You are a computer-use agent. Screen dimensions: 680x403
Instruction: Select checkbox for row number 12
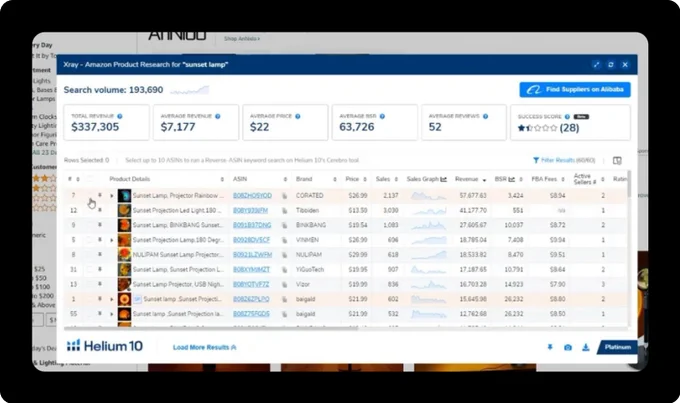pos(90,210)
